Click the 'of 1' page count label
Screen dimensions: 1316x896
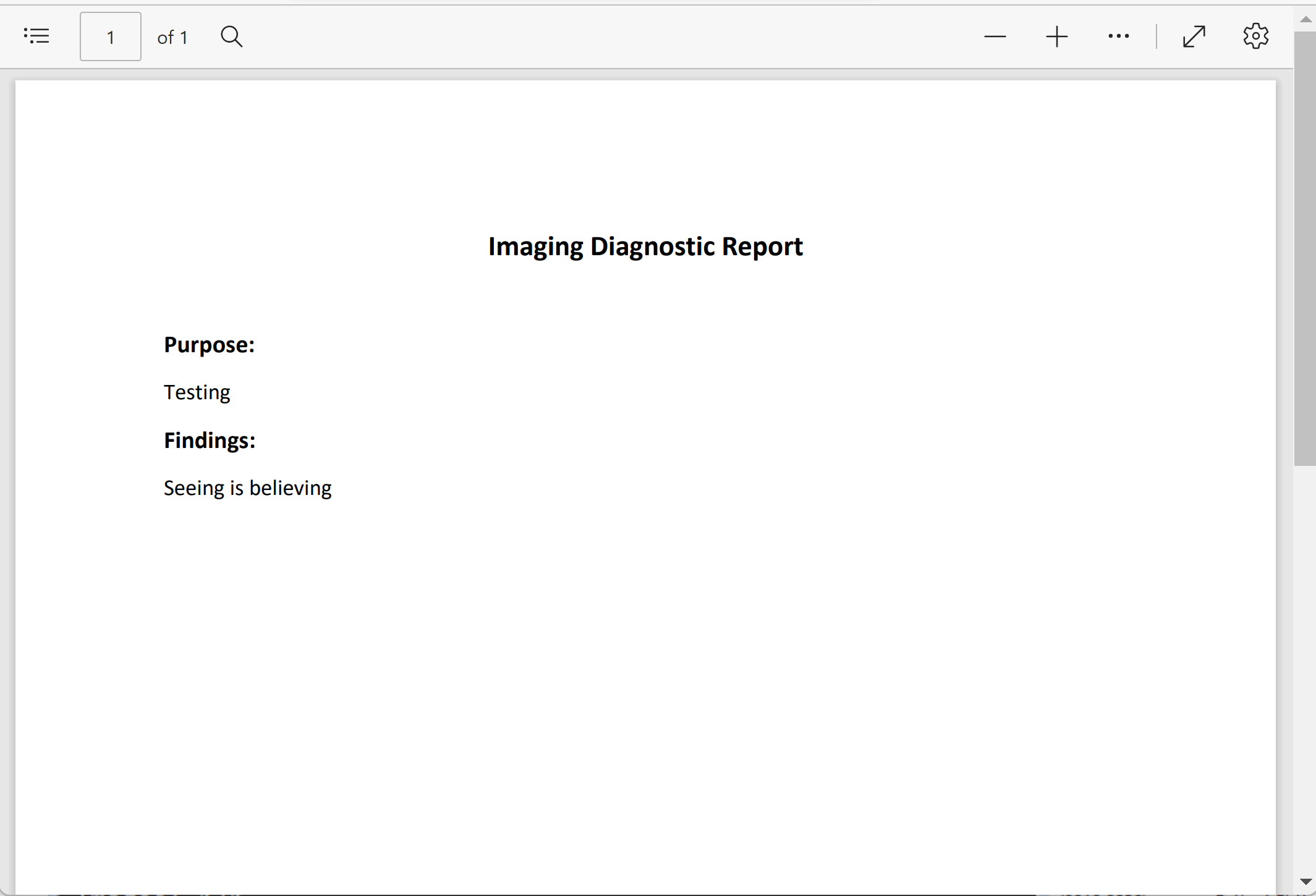click(172, 37)
